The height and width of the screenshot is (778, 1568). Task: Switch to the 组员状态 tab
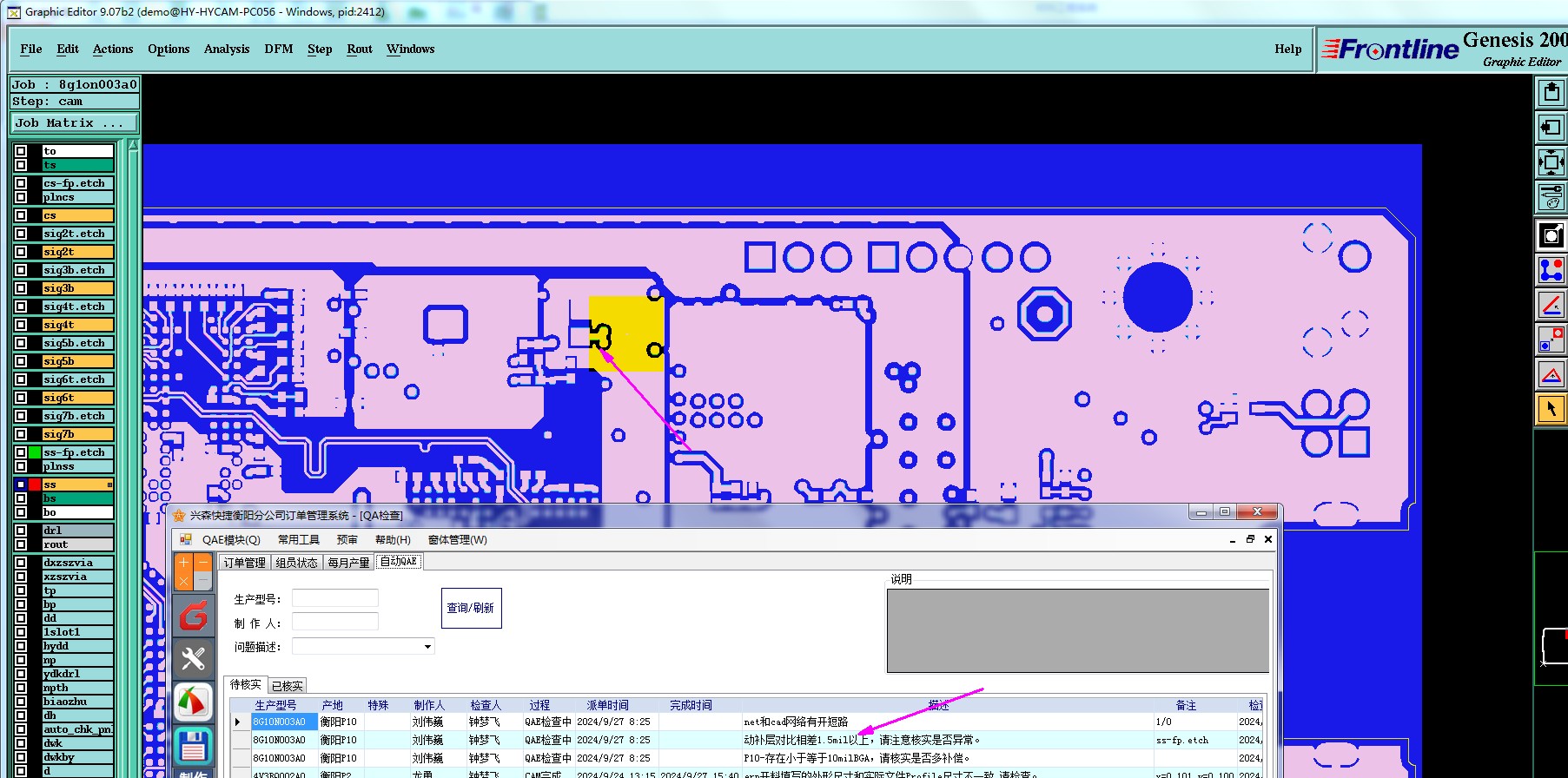coord(296,563)
